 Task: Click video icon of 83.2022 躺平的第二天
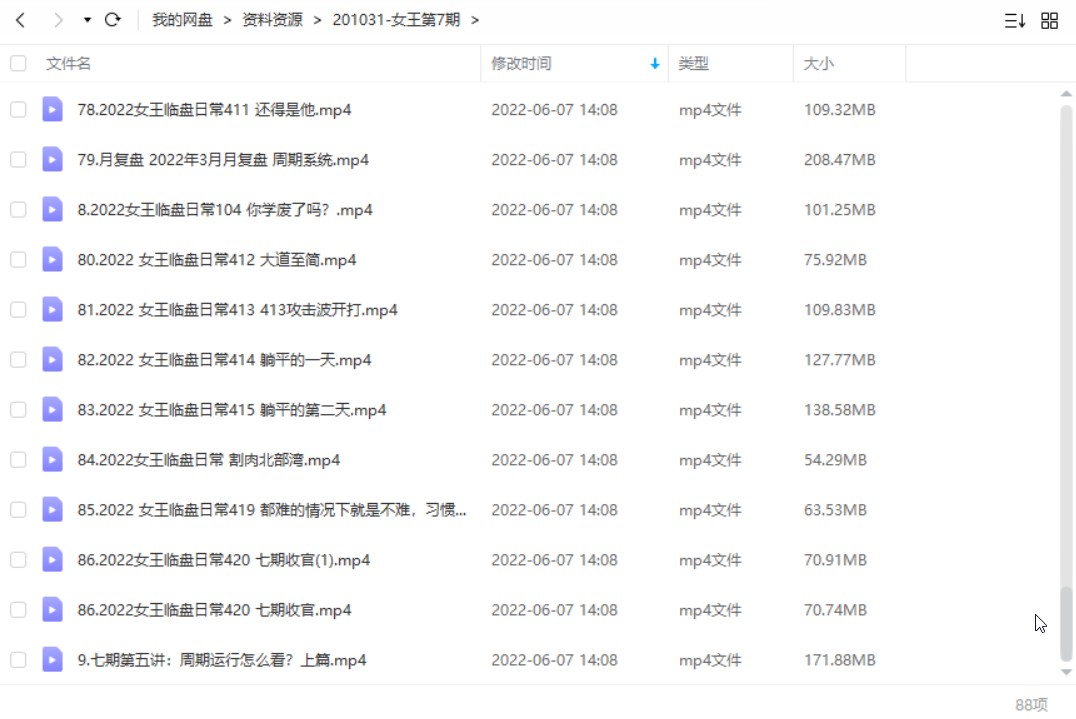click(x=52, y=410)
